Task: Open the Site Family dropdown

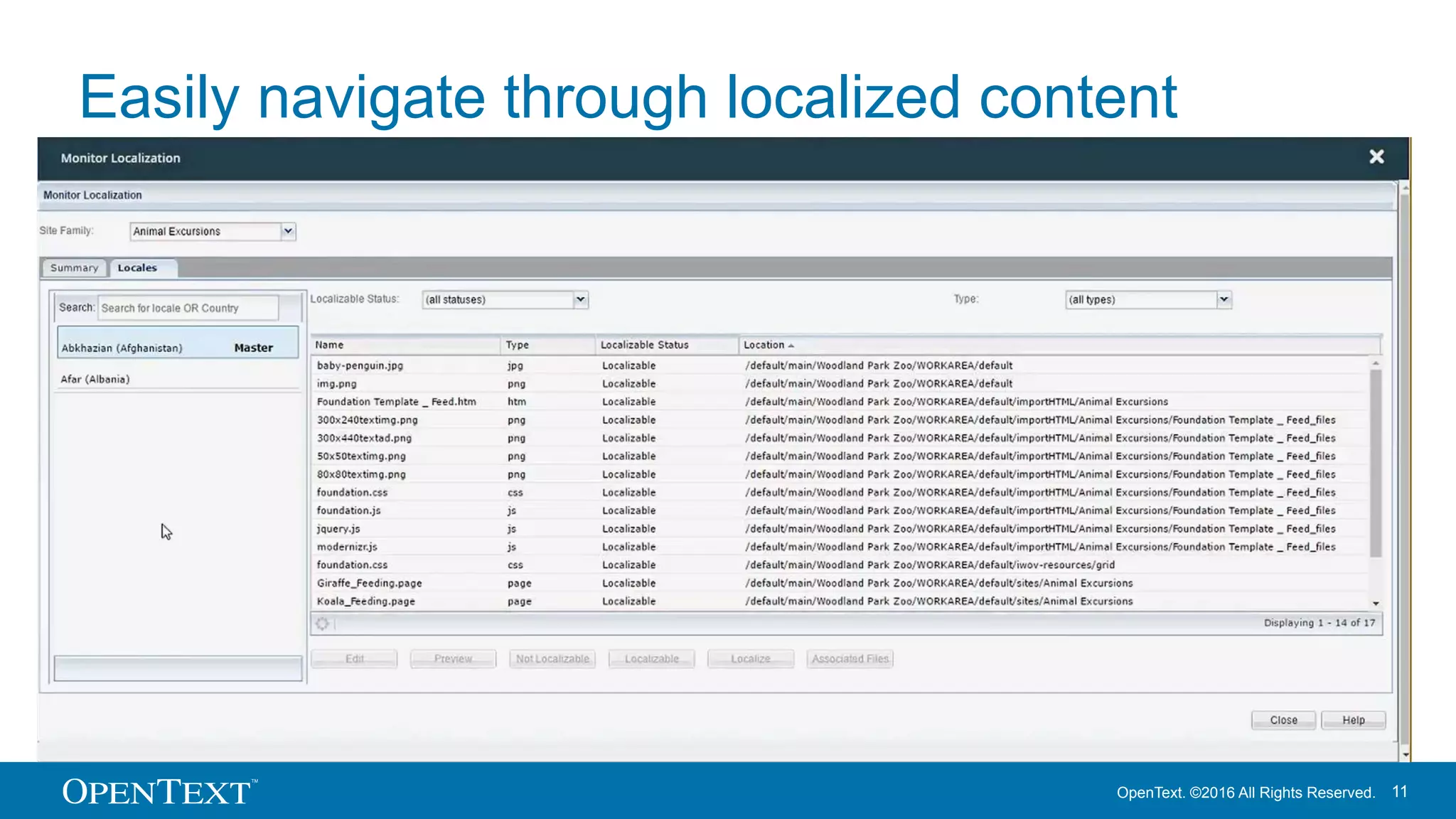Action: click(288, 231)
